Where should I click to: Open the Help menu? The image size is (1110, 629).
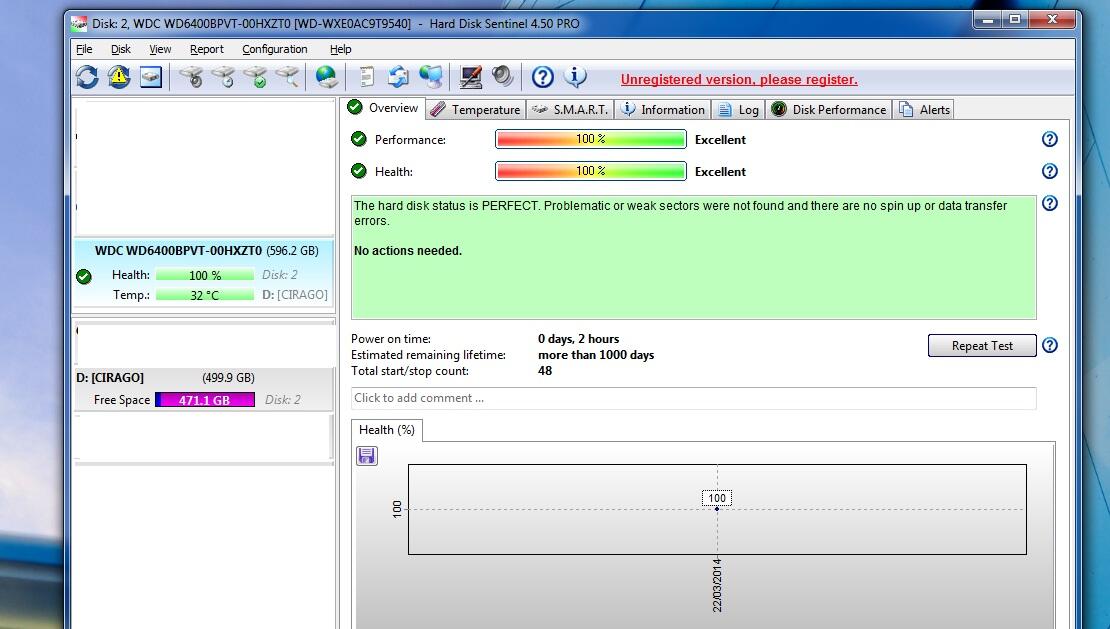point(341,49)
